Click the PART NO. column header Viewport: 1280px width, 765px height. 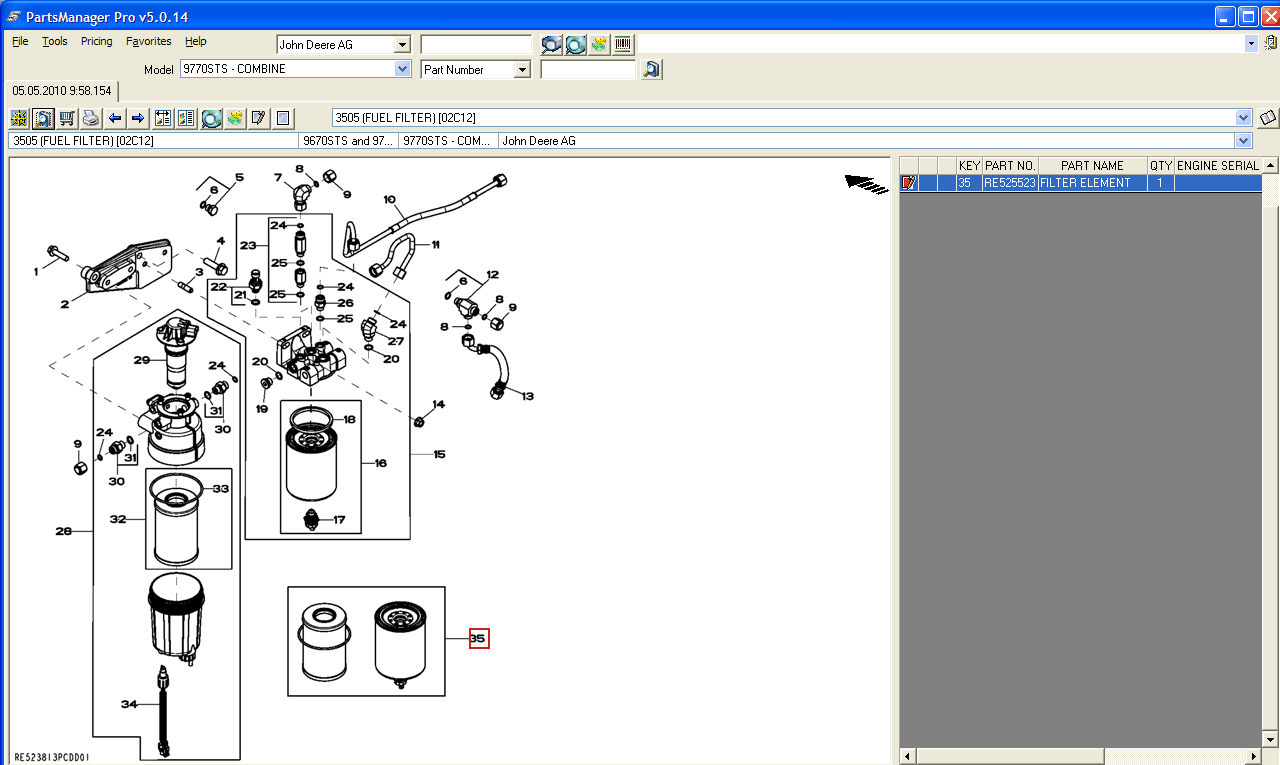point(1010,166)
